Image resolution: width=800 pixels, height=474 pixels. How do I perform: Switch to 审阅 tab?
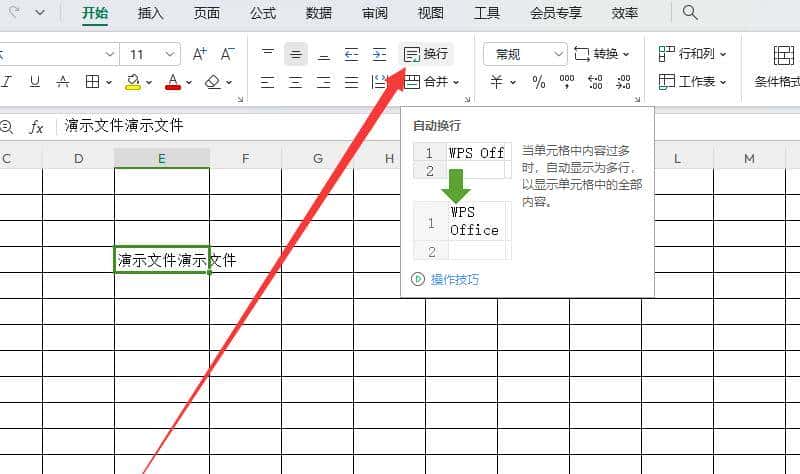click(x=374, y=13)
